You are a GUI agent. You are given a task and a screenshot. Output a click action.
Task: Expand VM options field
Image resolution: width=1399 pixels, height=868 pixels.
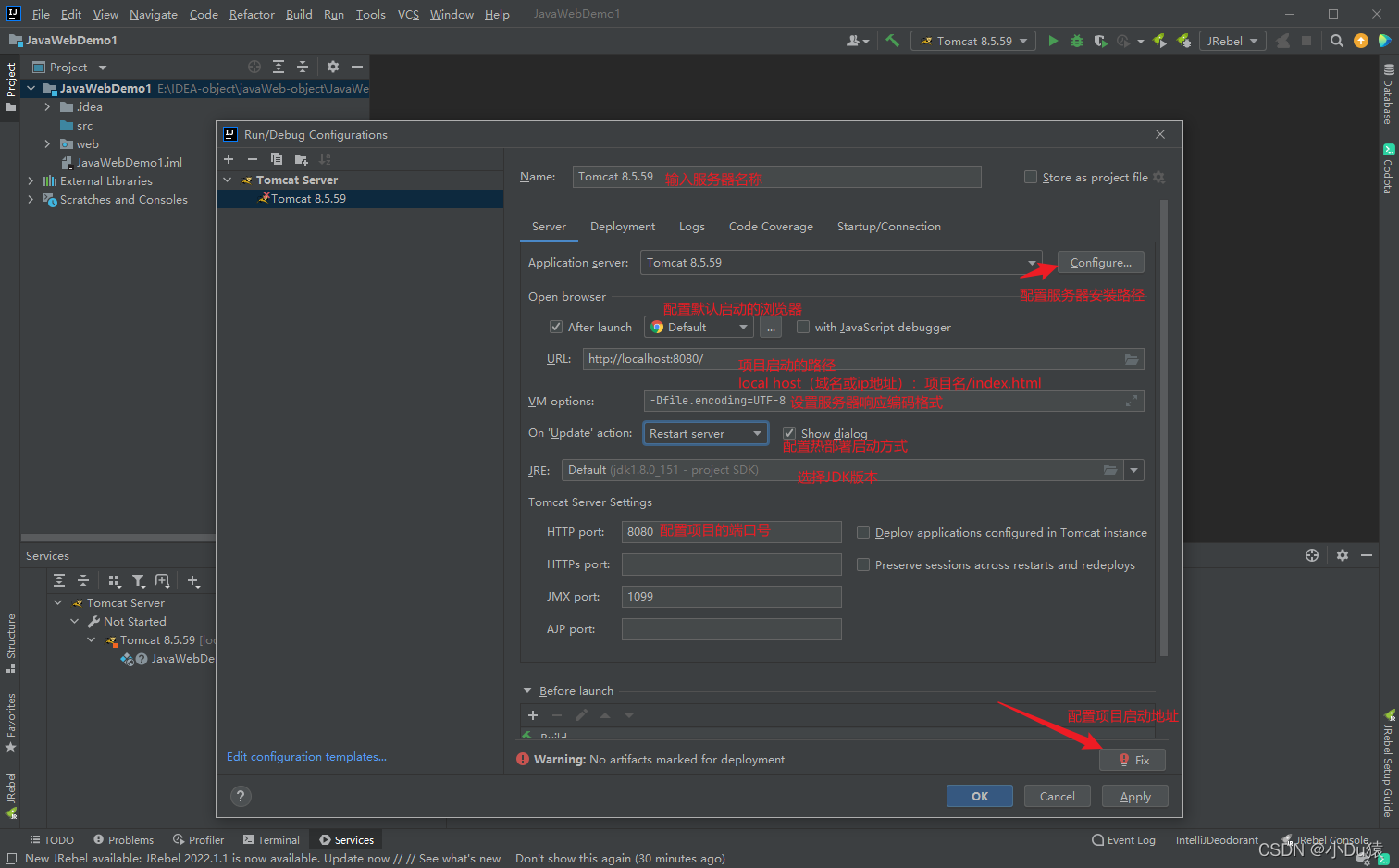coord(1131,401)
